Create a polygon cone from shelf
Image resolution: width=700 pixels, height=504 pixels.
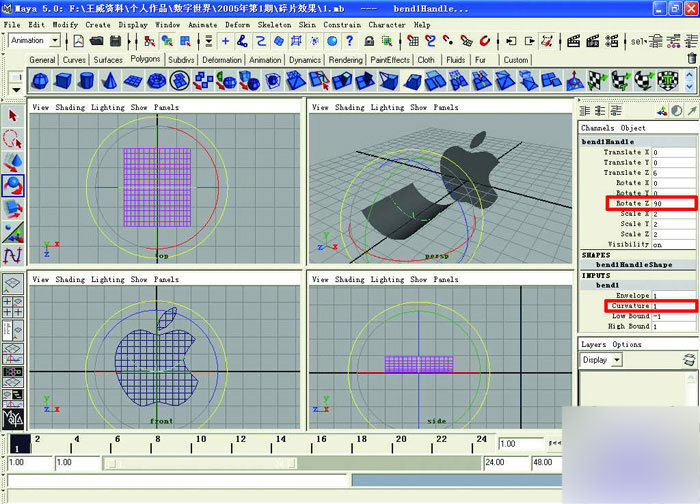point(109,81)
